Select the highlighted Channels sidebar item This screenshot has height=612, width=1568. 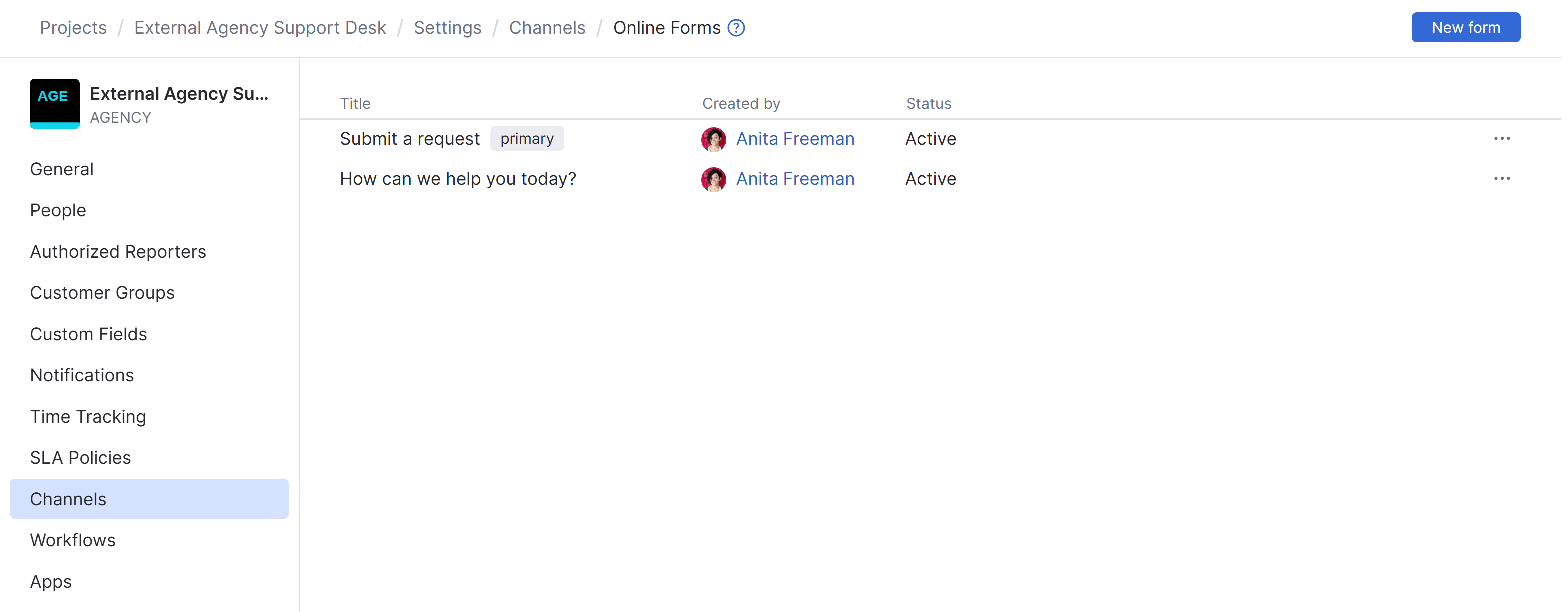(x=149, y=499)
